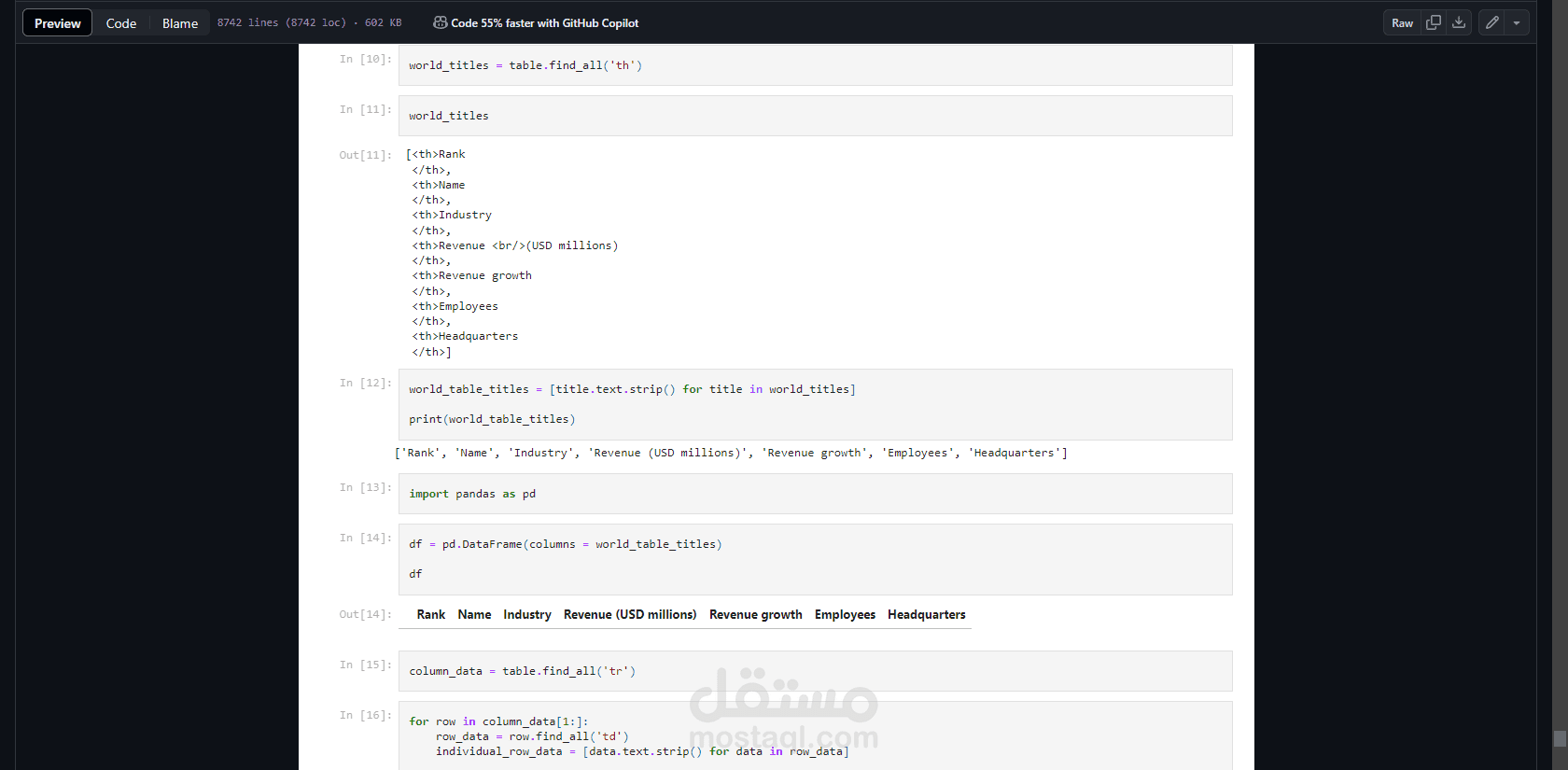The height and width of the screenshot is (770, 1568).
Task: Click the In [12] cell prompt
Action: click(365, 383)
